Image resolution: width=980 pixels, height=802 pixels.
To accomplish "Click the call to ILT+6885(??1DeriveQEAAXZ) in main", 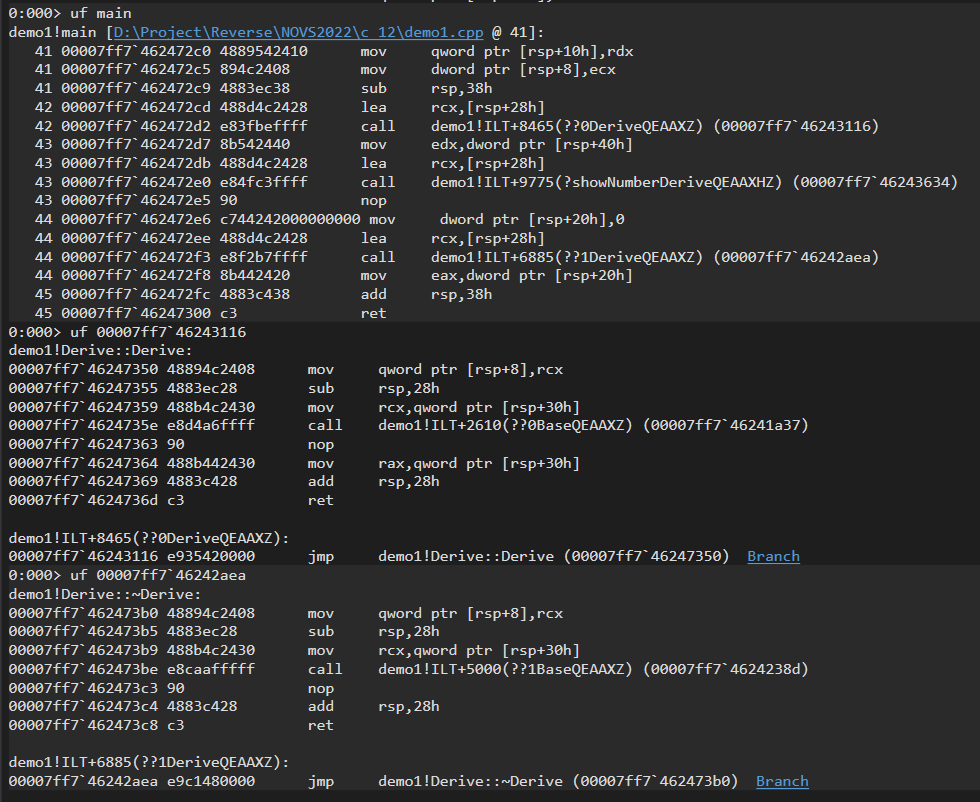I will 620,257.
